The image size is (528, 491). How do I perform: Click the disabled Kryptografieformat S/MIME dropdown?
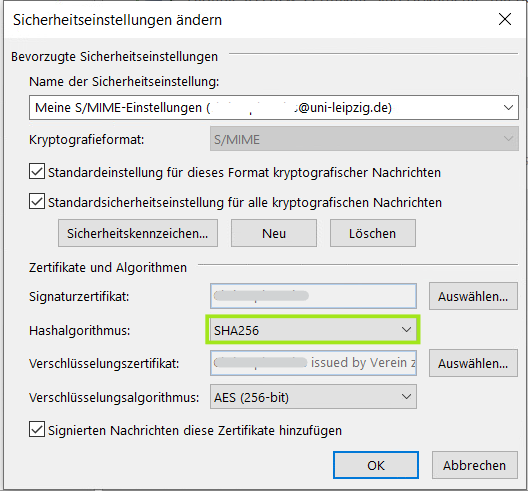click(x=364, y=139)
